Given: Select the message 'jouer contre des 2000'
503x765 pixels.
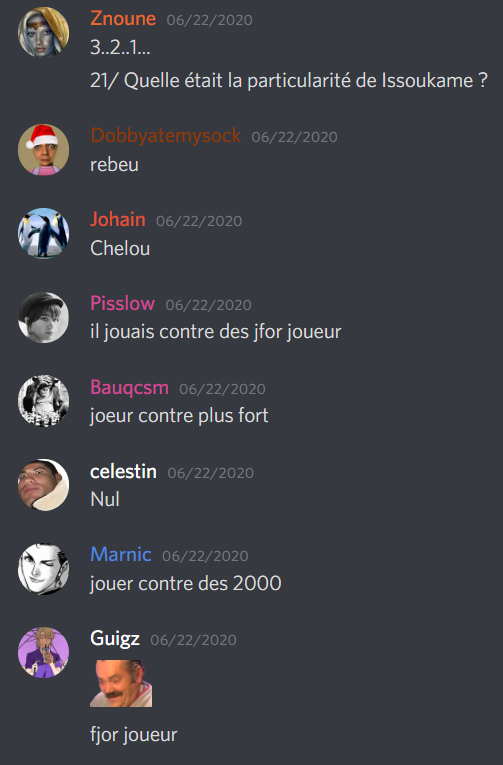Looking at the screenshot, I should 186,584.
